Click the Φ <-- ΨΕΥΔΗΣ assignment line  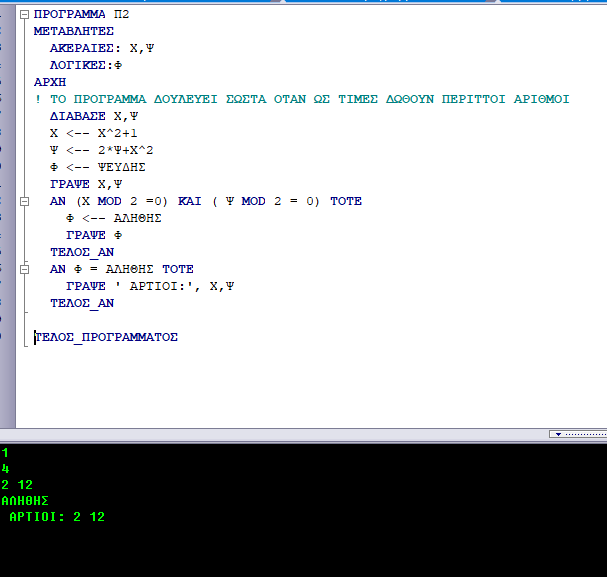pos(100,167)
